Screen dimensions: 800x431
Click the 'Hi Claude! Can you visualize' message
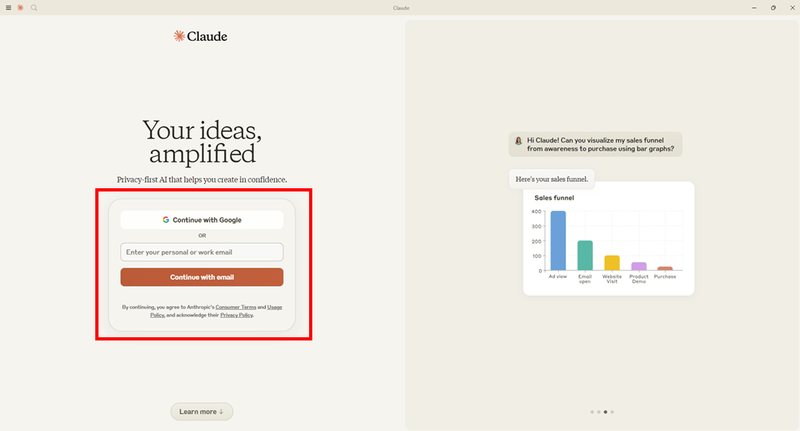coord(595,144)
